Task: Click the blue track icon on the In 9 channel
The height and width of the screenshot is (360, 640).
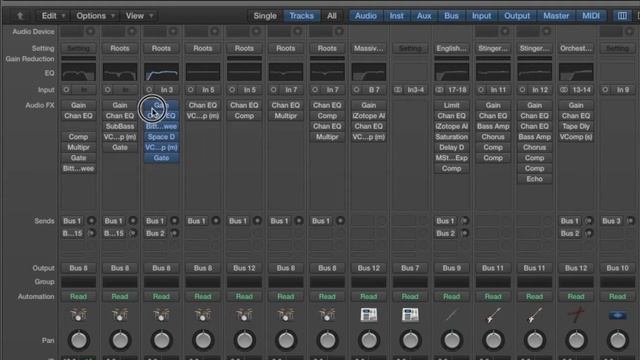Action: tap(618, 315)
